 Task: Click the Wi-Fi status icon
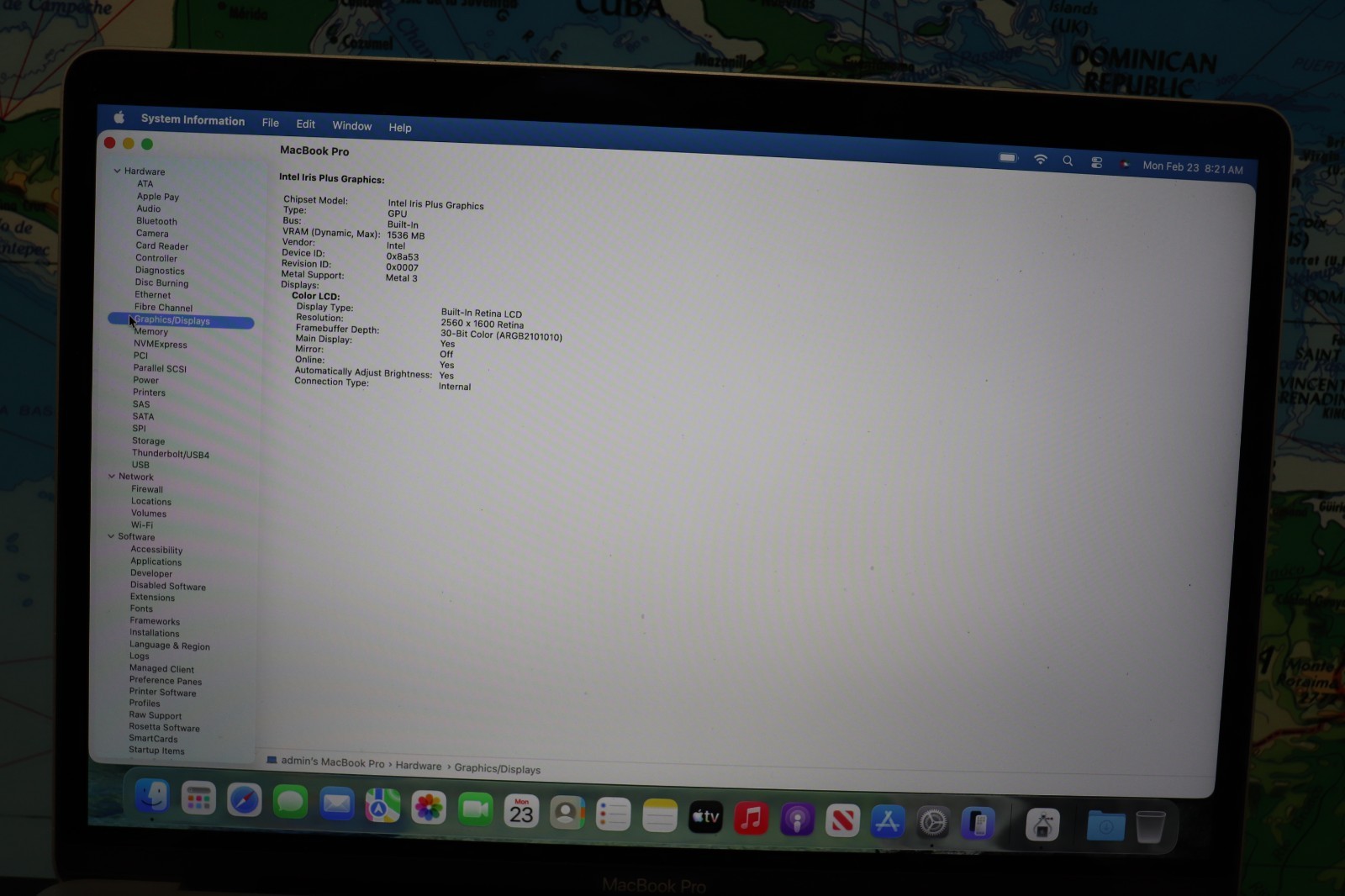1040,159
